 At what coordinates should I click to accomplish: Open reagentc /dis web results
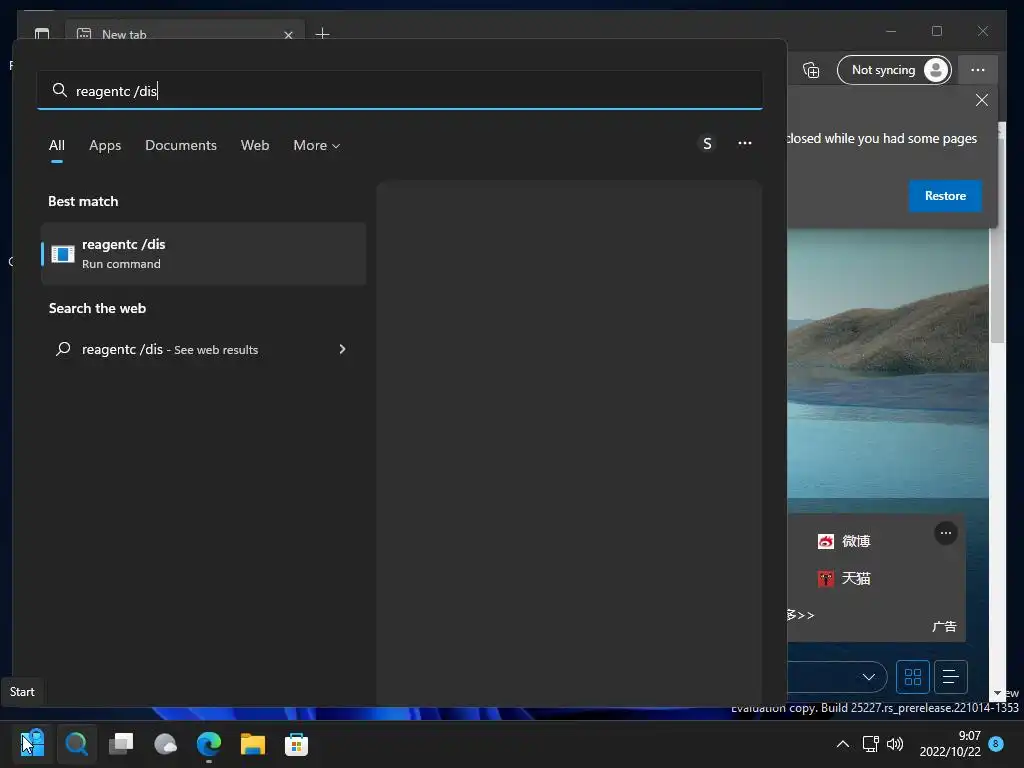[x=204, y=349]
